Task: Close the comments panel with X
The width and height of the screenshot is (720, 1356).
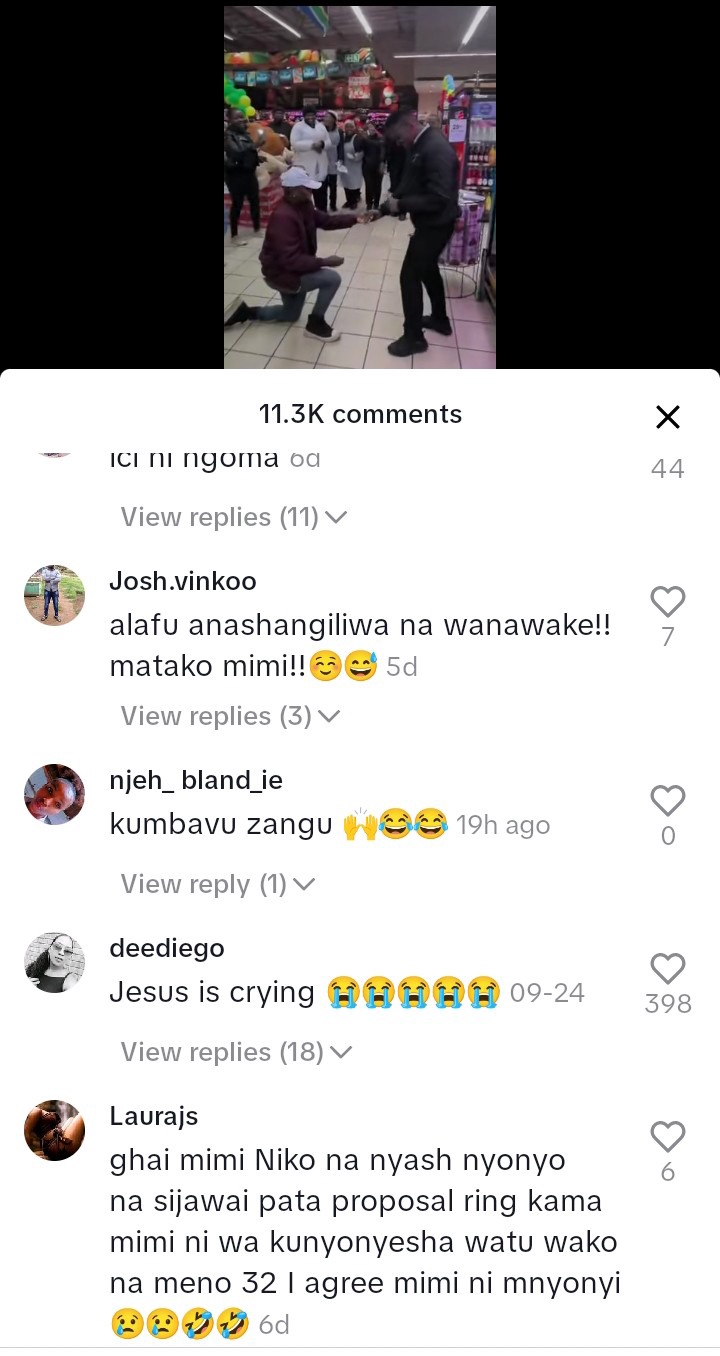Action: tap(667, 417)
